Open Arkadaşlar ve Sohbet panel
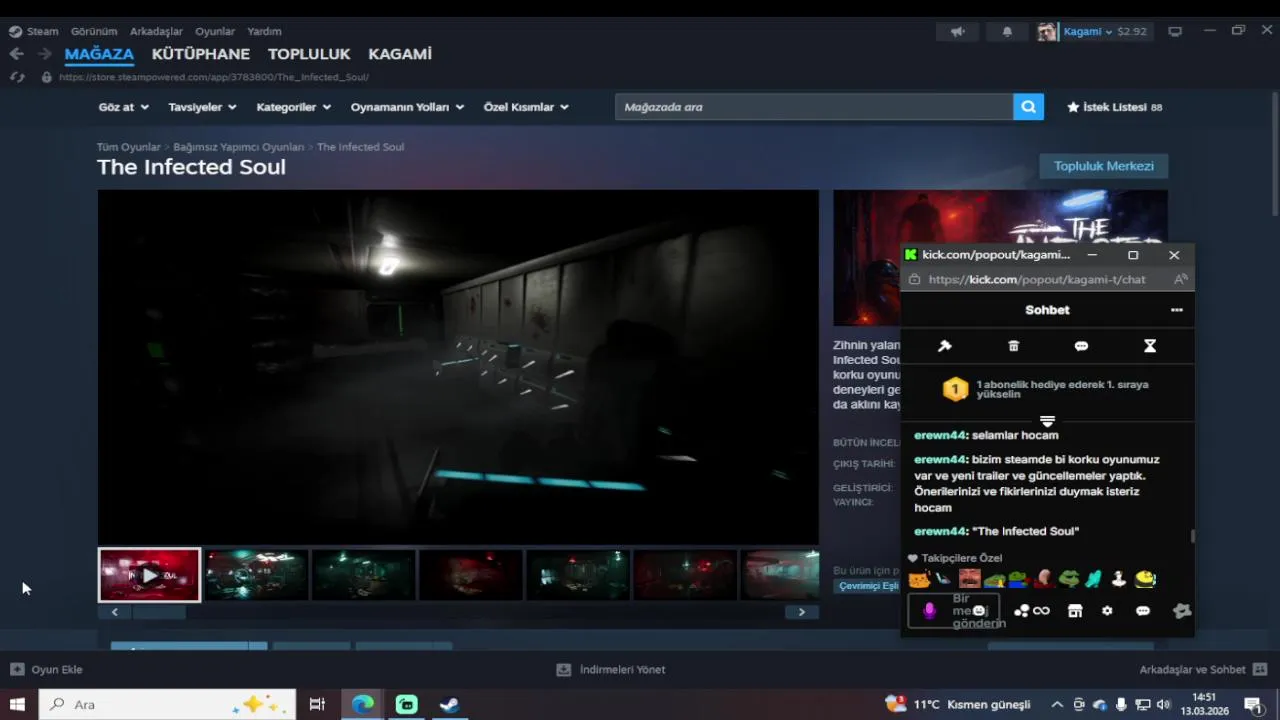 click(1203, 669)
